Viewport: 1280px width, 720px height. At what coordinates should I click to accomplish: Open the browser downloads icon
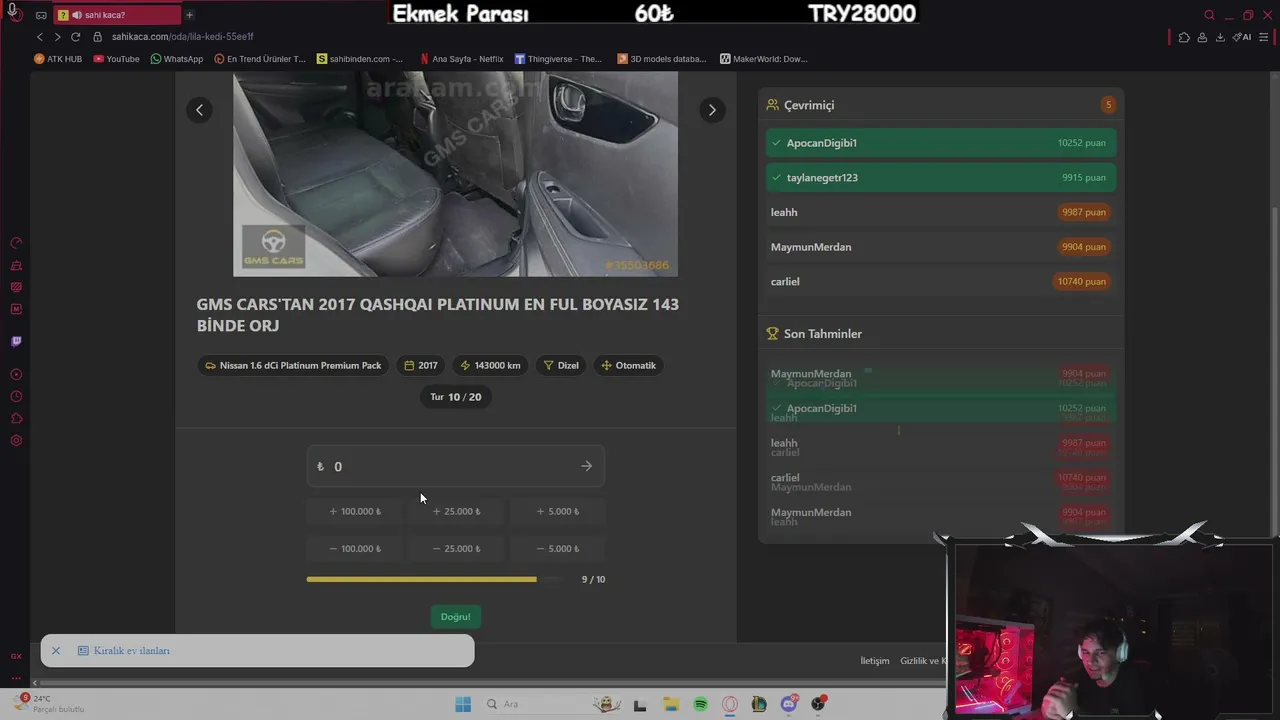click(x=1220, y=37)
